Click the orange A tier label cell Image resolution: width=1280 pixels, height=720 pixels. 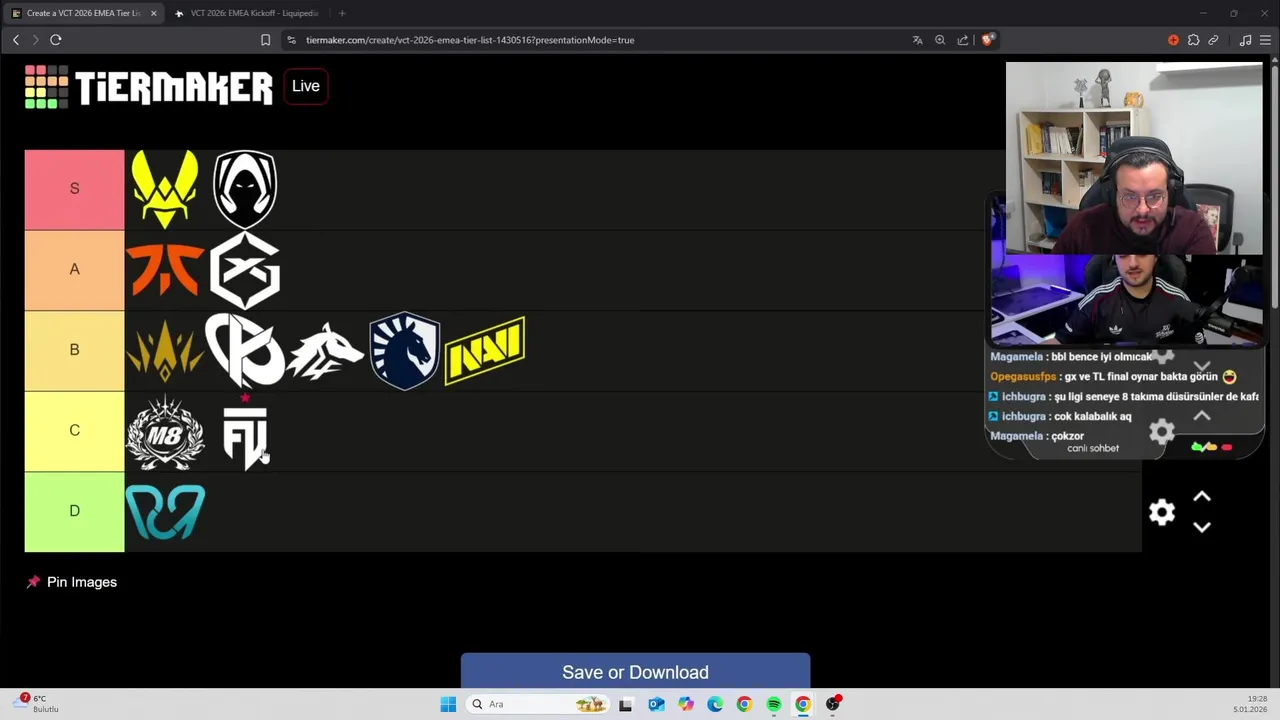coord(75,270)
